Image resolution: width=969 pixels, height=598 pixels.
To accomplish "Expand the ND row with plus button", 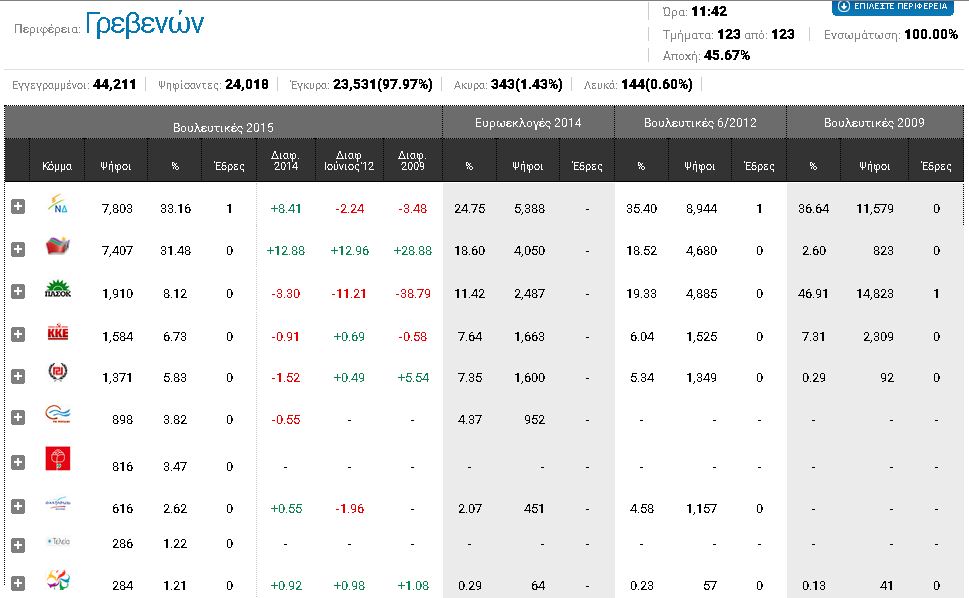I will pos(17,207).
